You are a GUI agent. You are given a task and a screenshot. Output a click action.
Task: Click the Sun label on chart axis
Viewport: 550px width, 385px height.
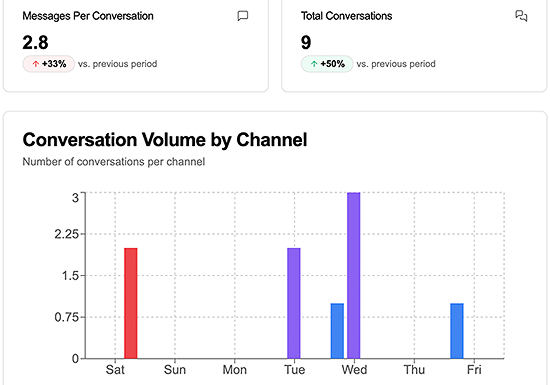tap(175, 370)
